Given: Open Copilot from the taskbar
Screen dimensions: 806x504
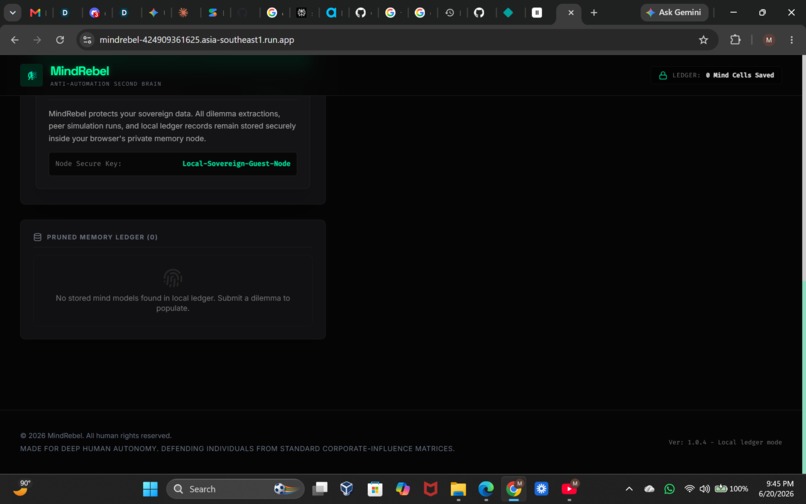Looking at the screenshot, I should click(x=402, y=489).
